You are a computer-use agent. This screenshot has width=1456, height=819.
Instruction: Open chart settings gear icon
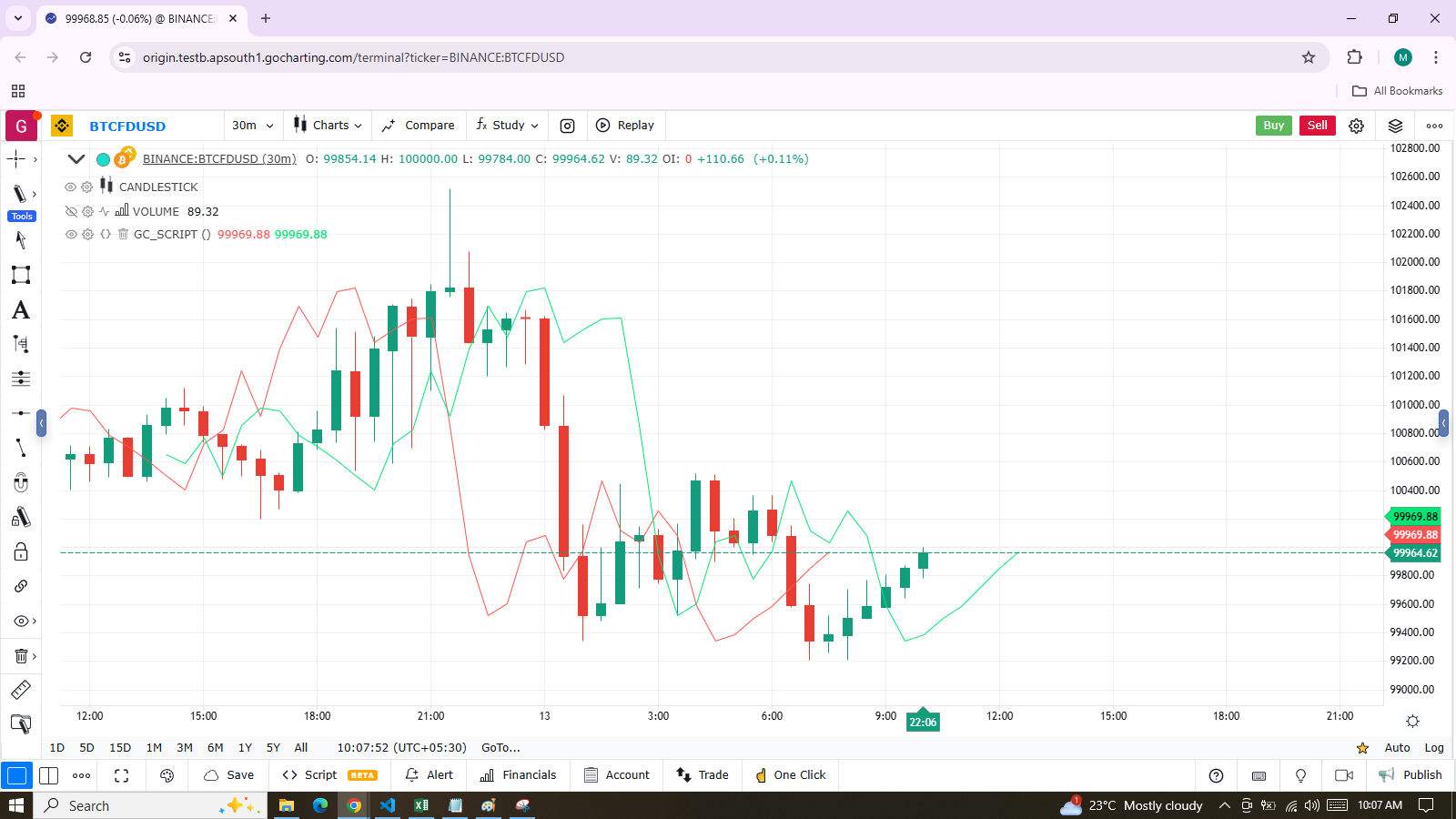click(1356, 126)
